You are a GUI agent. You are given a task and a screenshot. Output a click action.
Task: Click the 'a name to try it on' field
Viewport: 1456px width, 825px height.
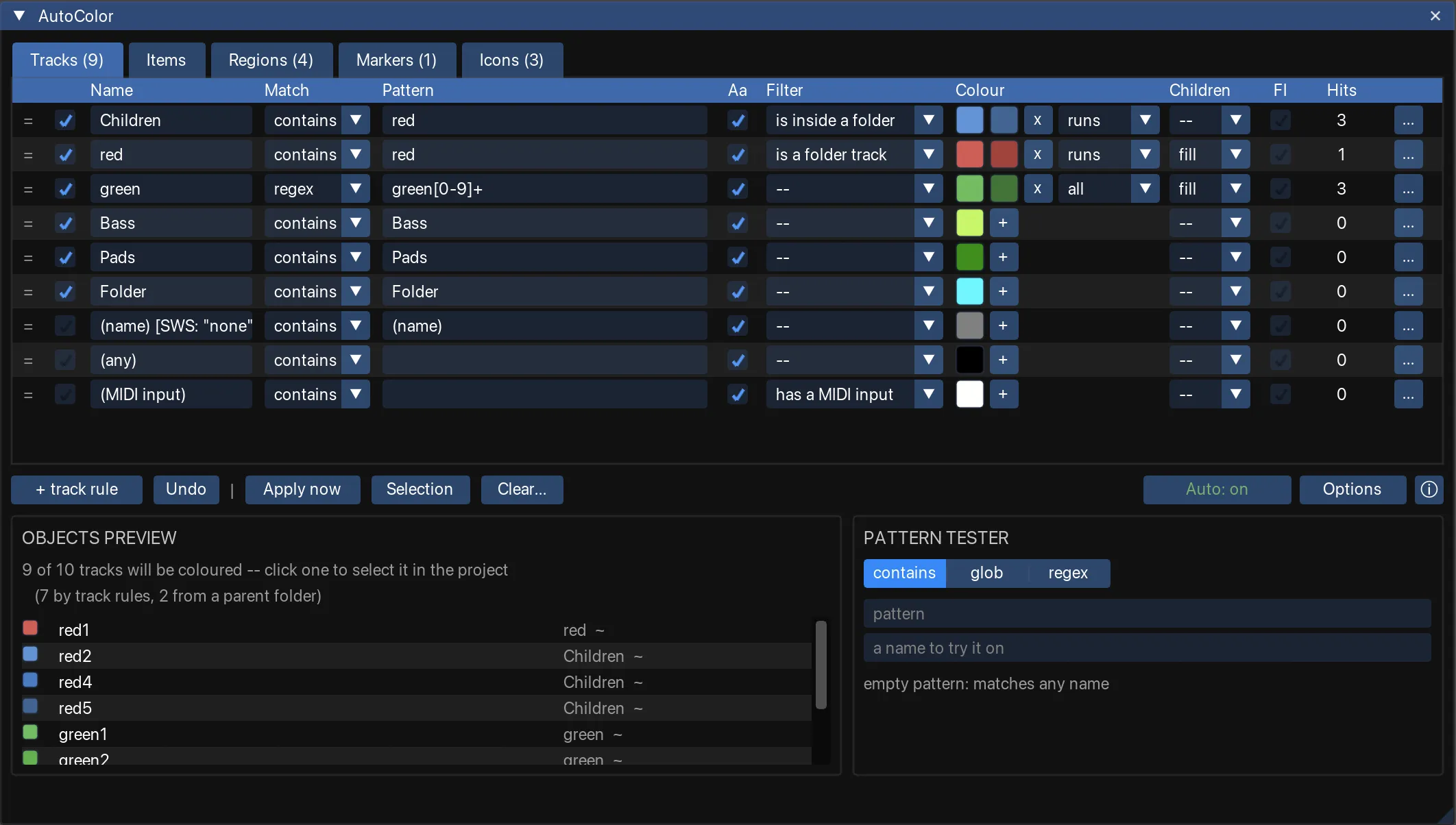(x=1148, y=648)
